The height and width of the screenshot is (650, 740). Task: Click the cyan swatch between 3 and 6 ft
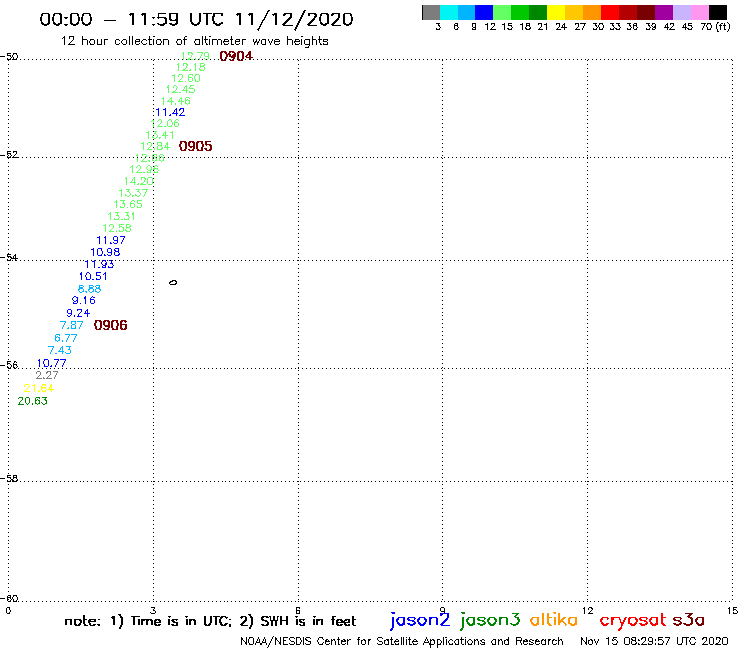point(449,13)
